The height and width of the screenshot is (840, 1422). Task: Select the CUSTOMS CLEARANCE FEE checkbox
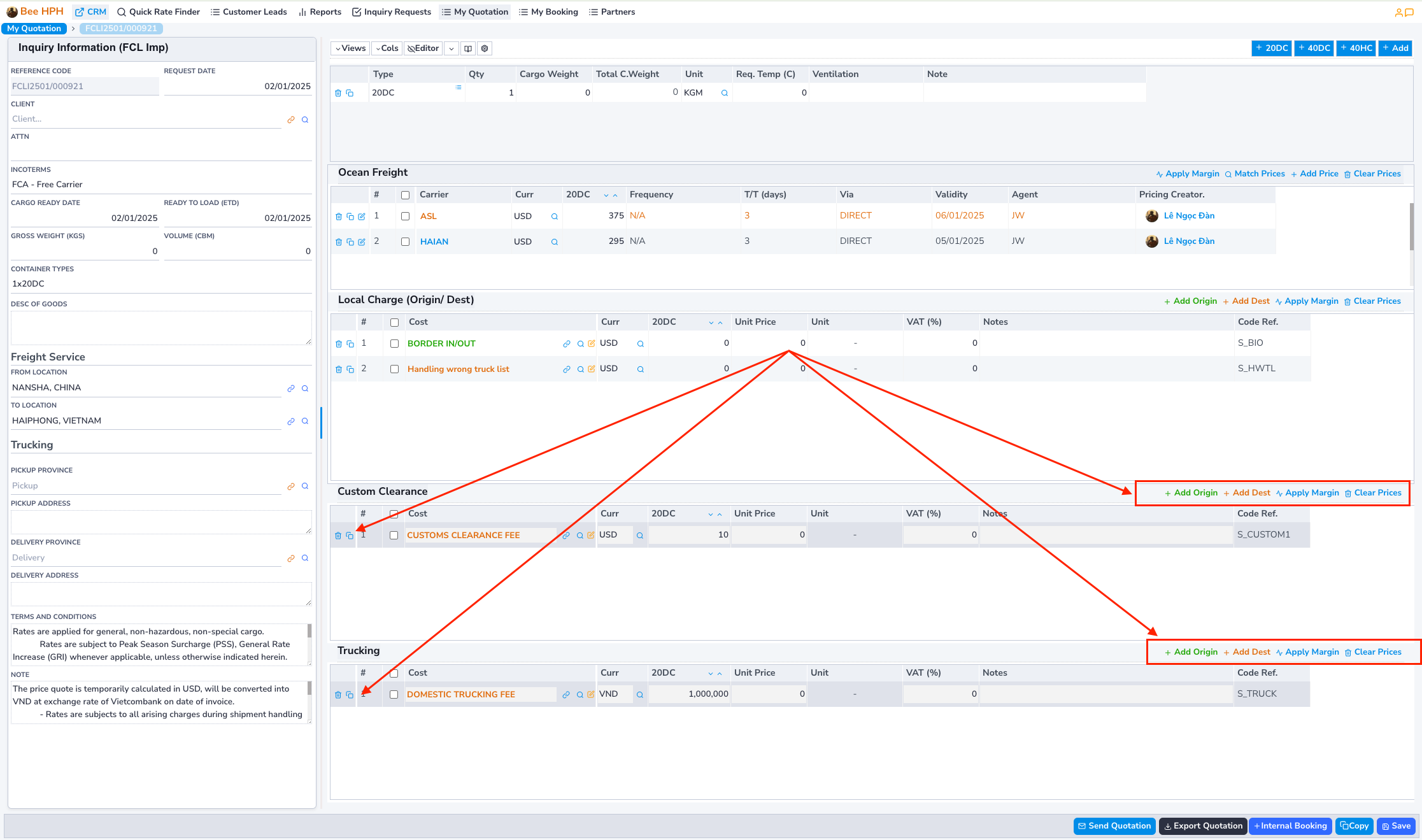pyautogui.click(x=394, y=536)
